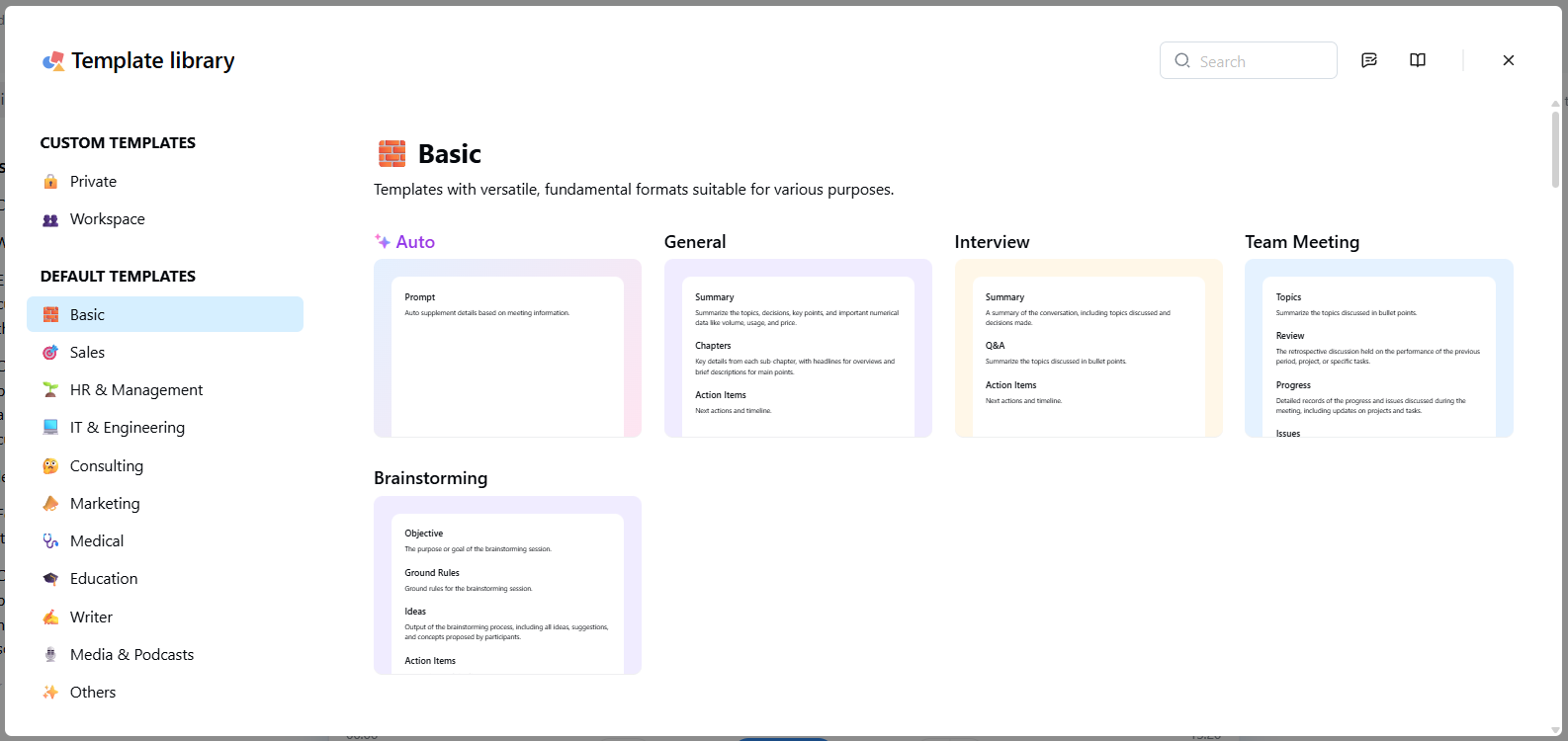Click the Medical stethoscope icon

tap(50, 541)
